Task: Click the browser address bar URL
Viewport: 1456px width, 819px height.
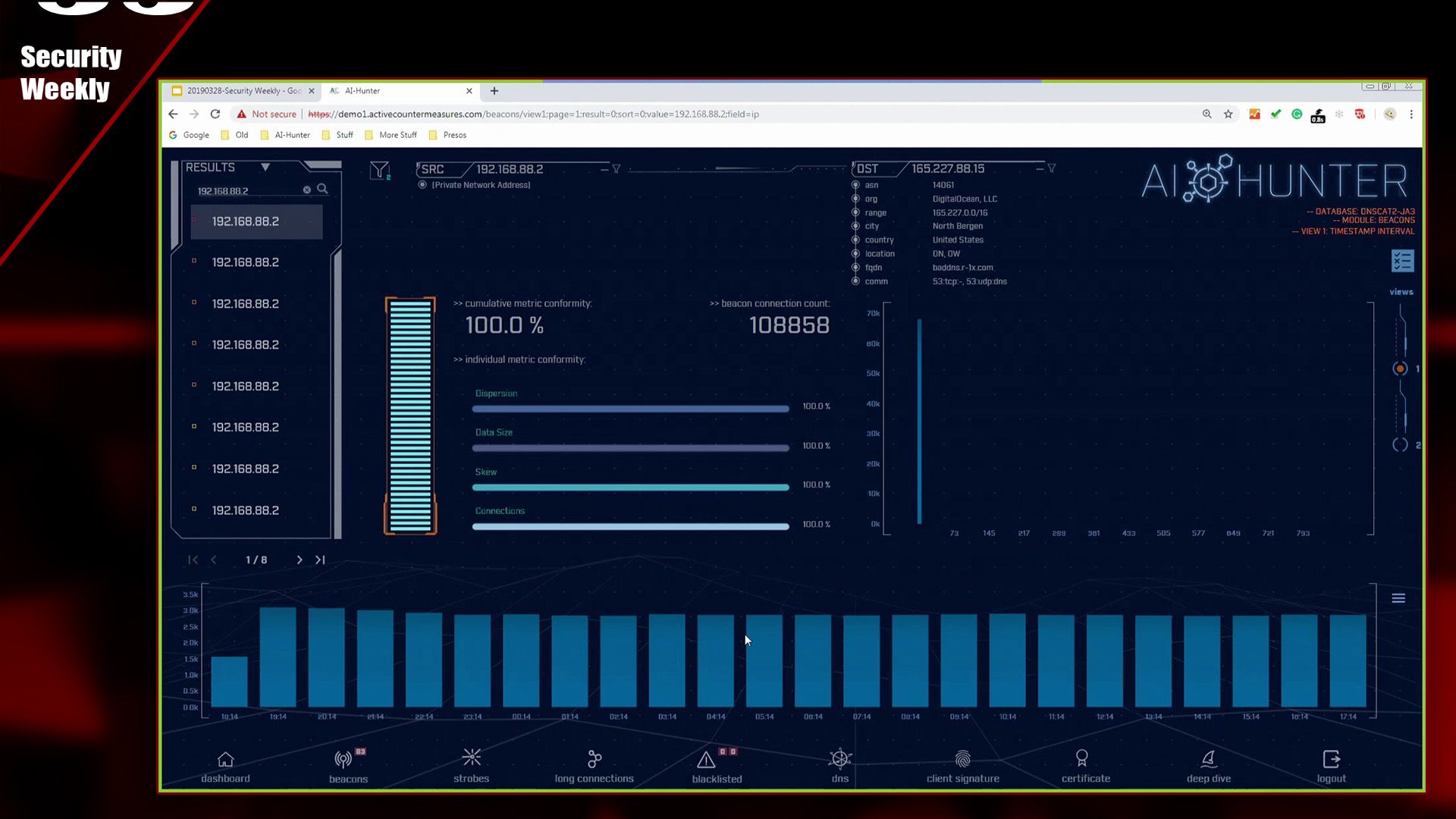Action: (533, 114)
